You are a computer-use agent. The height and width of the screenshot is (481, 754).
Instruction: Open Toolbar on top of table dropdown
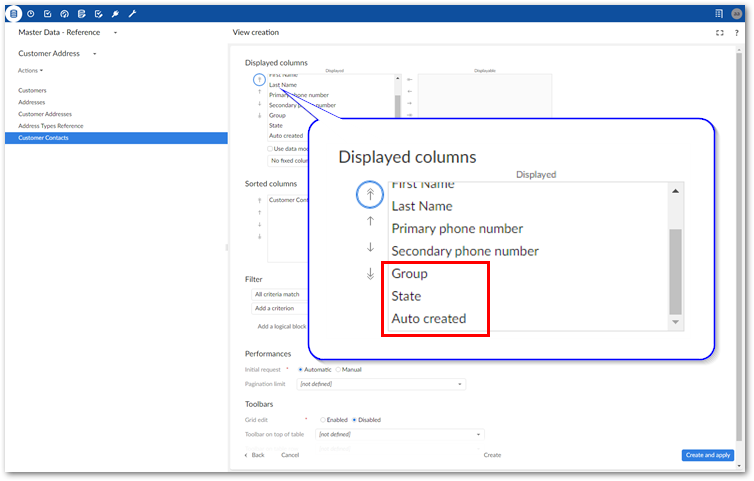(x=400, y=434)
